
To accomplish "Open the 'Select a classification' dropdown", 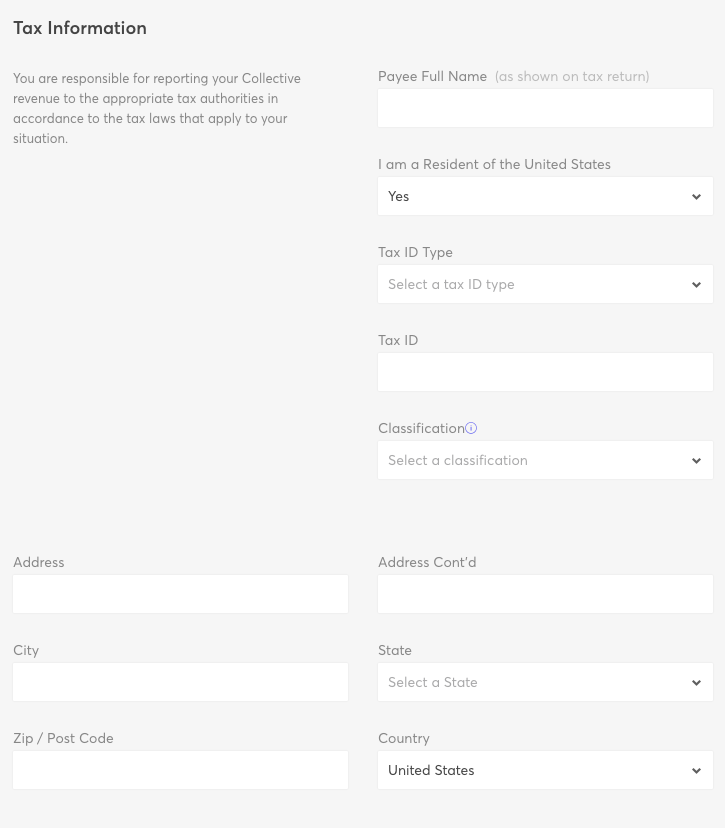I will pyautogui.click(x=530, y=461).
